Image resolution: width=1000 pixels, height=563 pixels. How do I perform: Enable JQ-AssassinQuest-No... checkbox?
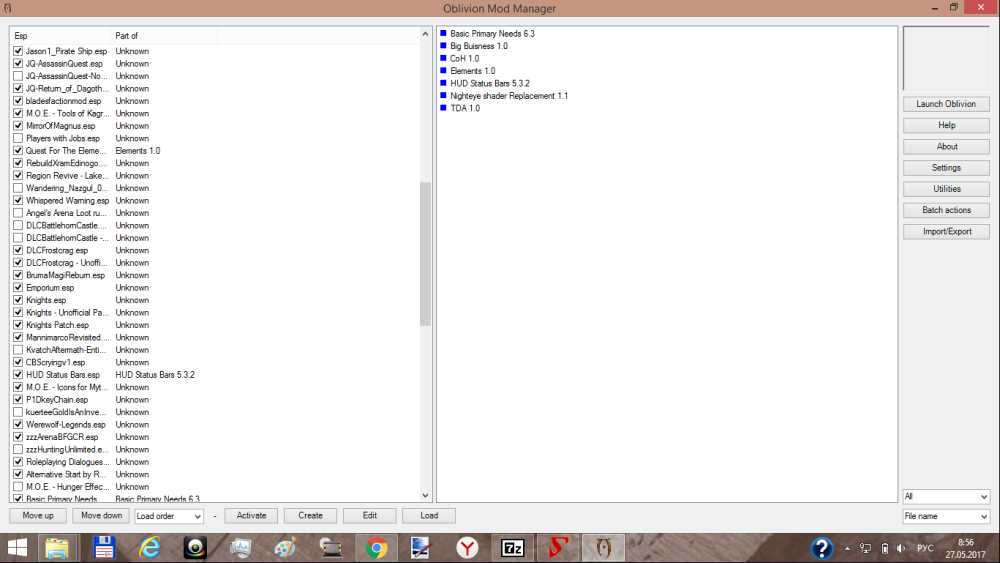click(18, 76)
